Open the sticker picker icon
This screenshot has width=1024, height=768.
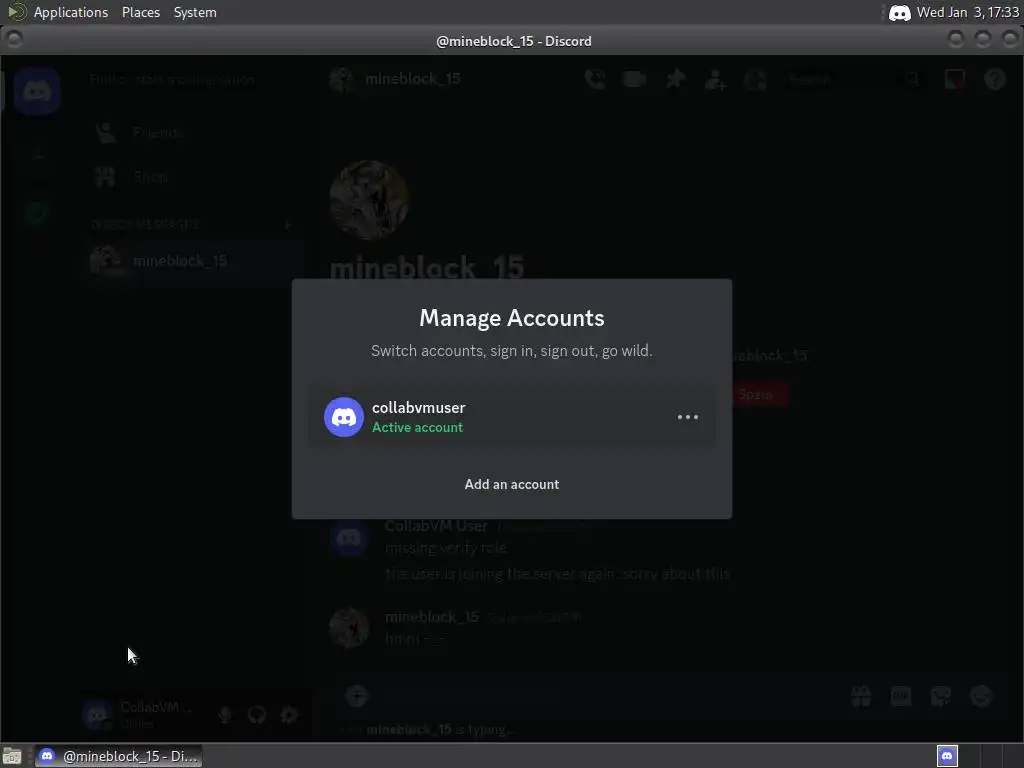click(940, 696)
